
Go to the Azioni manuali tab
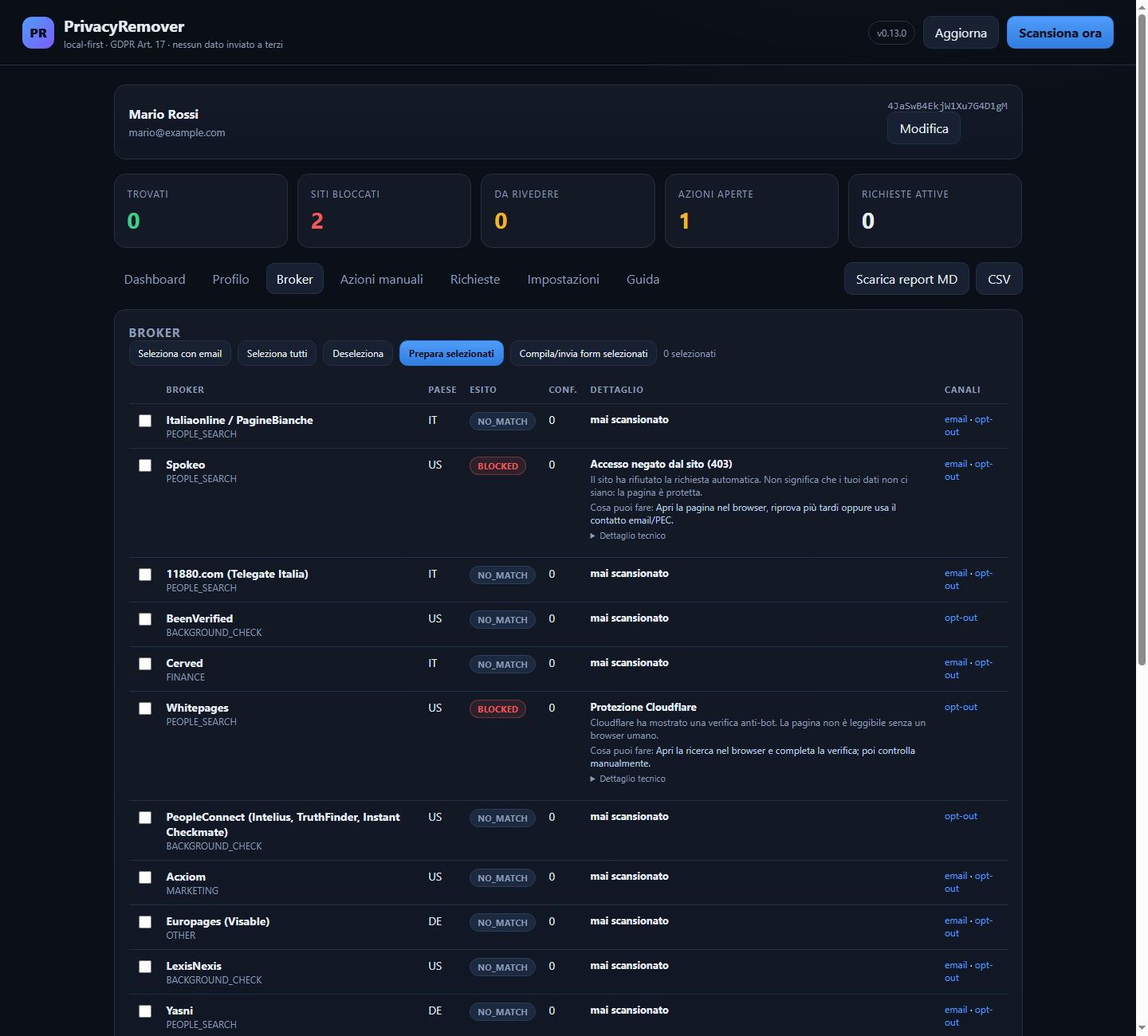[382, 279]
